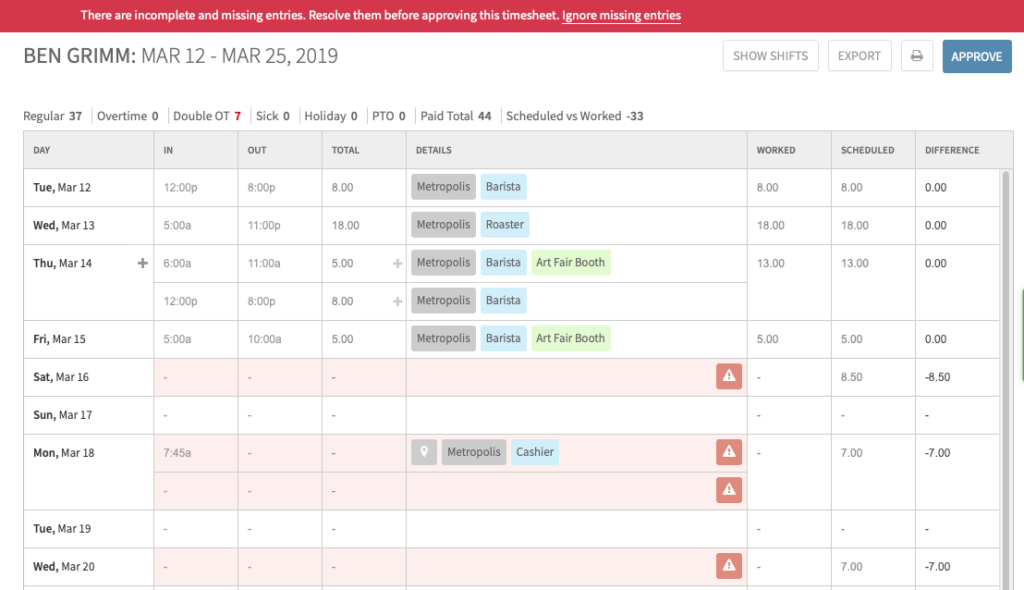Select the Roaster tag on Wed, Mar 13
The width and height of the screenshot is (1024, 590).
[x=504, y=224]
